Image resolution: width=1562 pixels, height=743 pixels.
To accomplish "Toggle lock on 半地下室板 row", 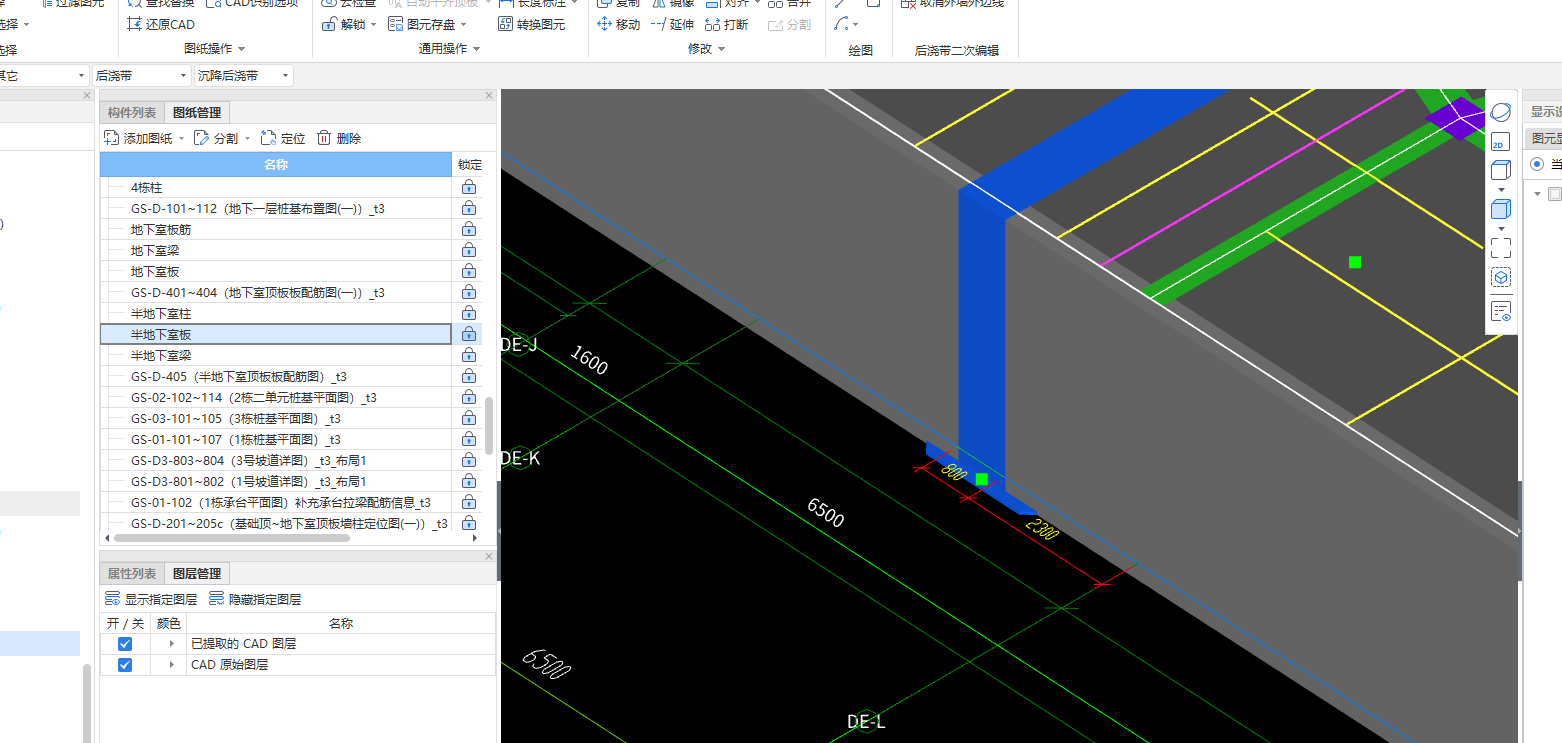I will click(x=468, y=334).
